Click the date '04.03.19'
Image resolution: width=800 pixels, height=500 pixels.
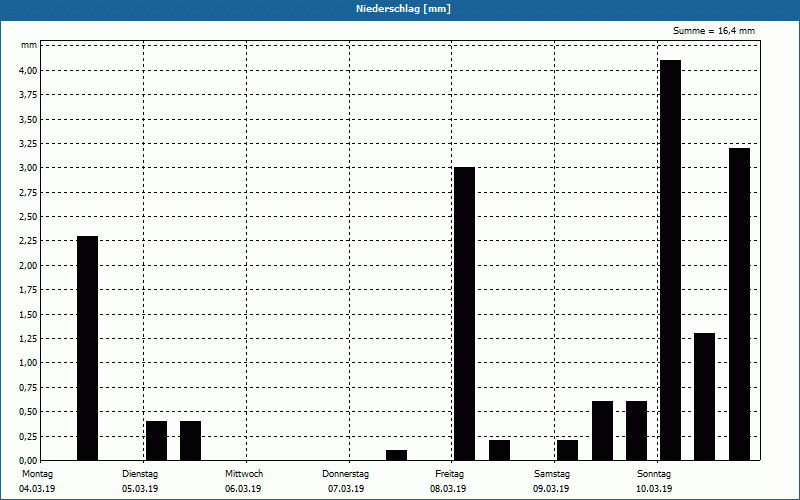[37, 489]
